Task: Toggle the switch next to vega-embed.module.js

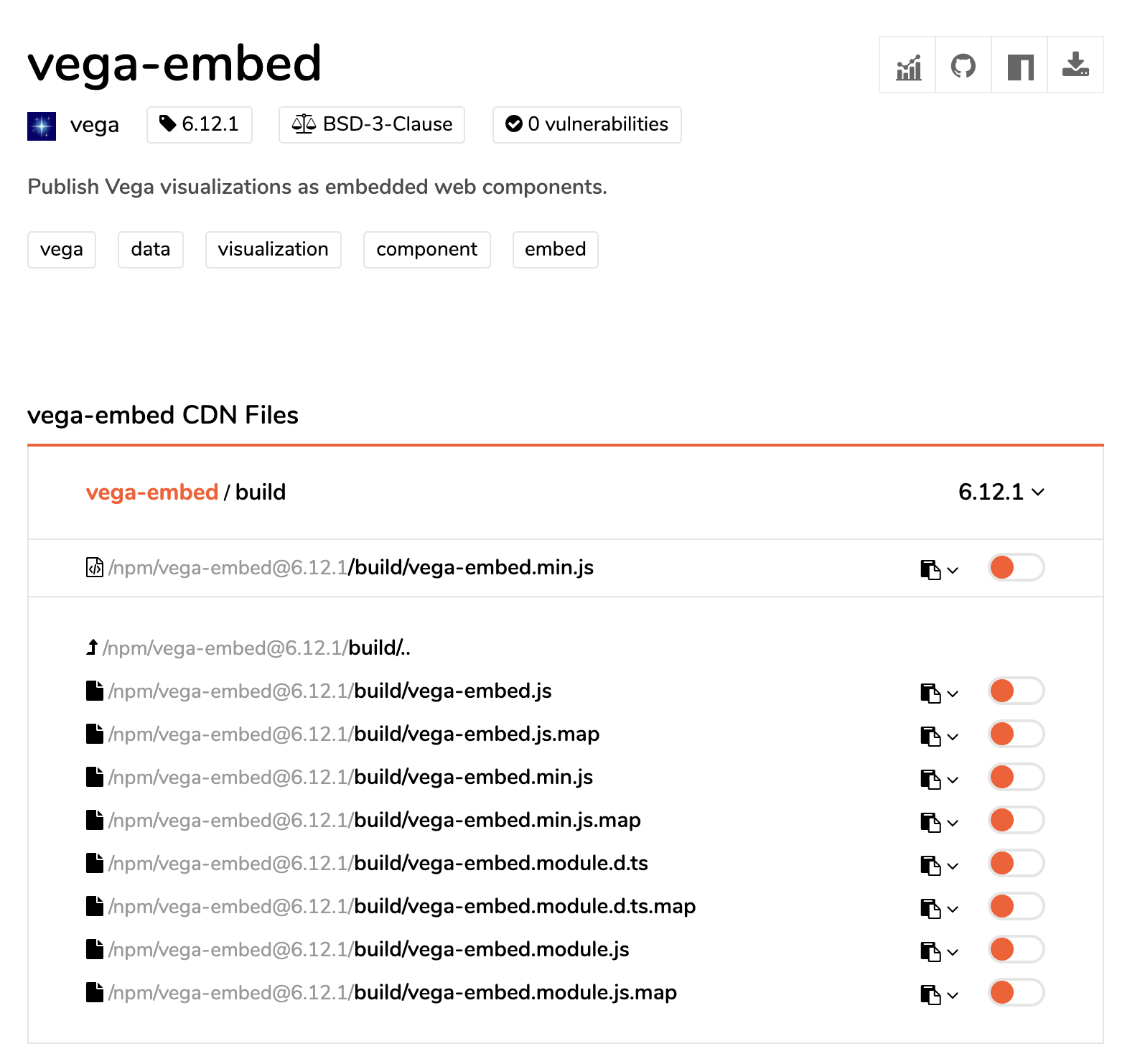Action: click(x=1015, y=949)
